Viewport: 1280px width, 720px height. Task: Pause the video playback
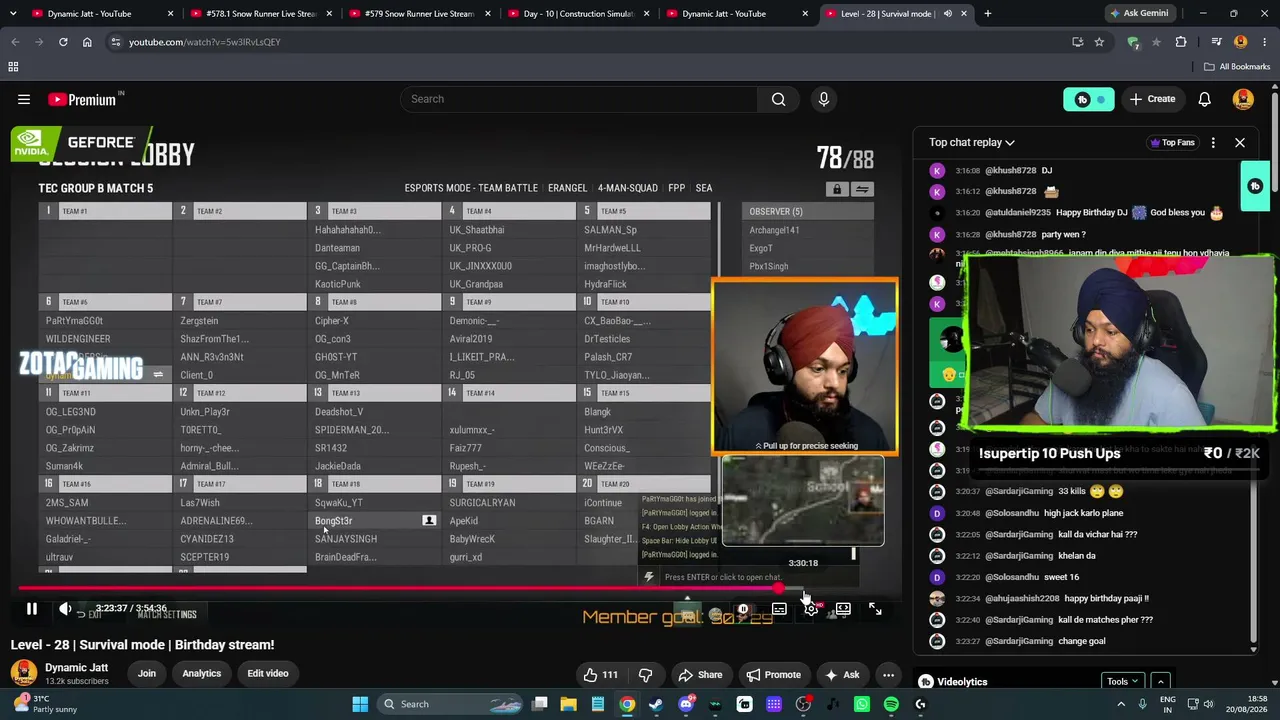[32, 608]
